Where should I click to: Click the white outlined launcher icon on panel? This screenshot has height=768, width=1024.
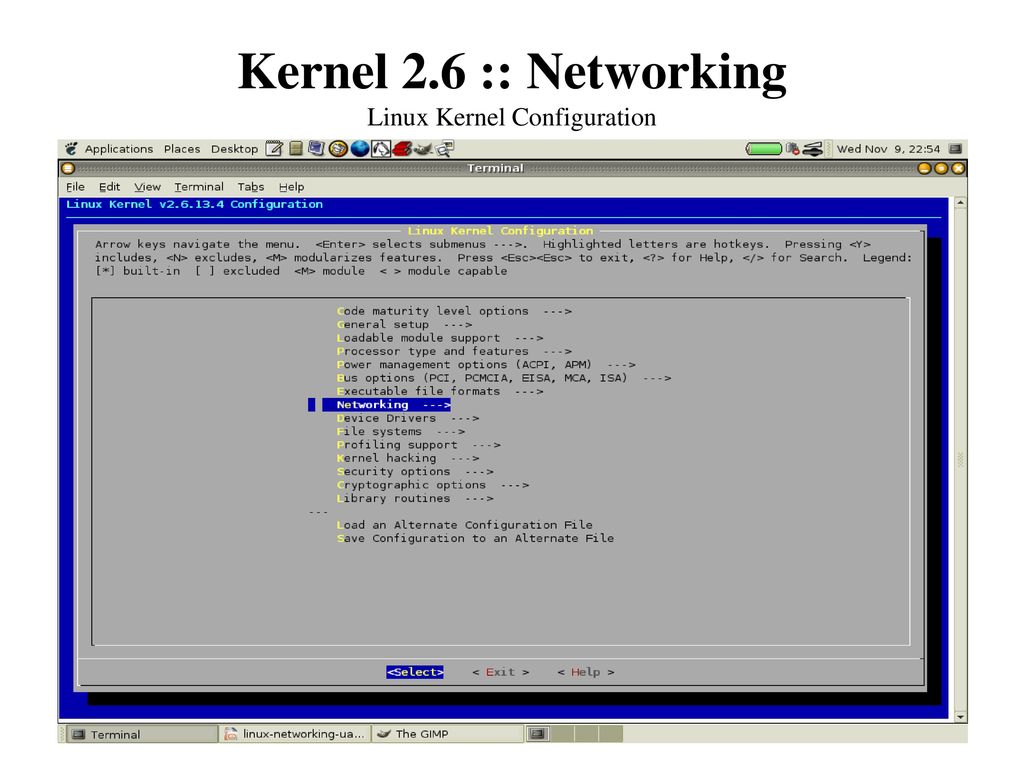tap(381, 149)
